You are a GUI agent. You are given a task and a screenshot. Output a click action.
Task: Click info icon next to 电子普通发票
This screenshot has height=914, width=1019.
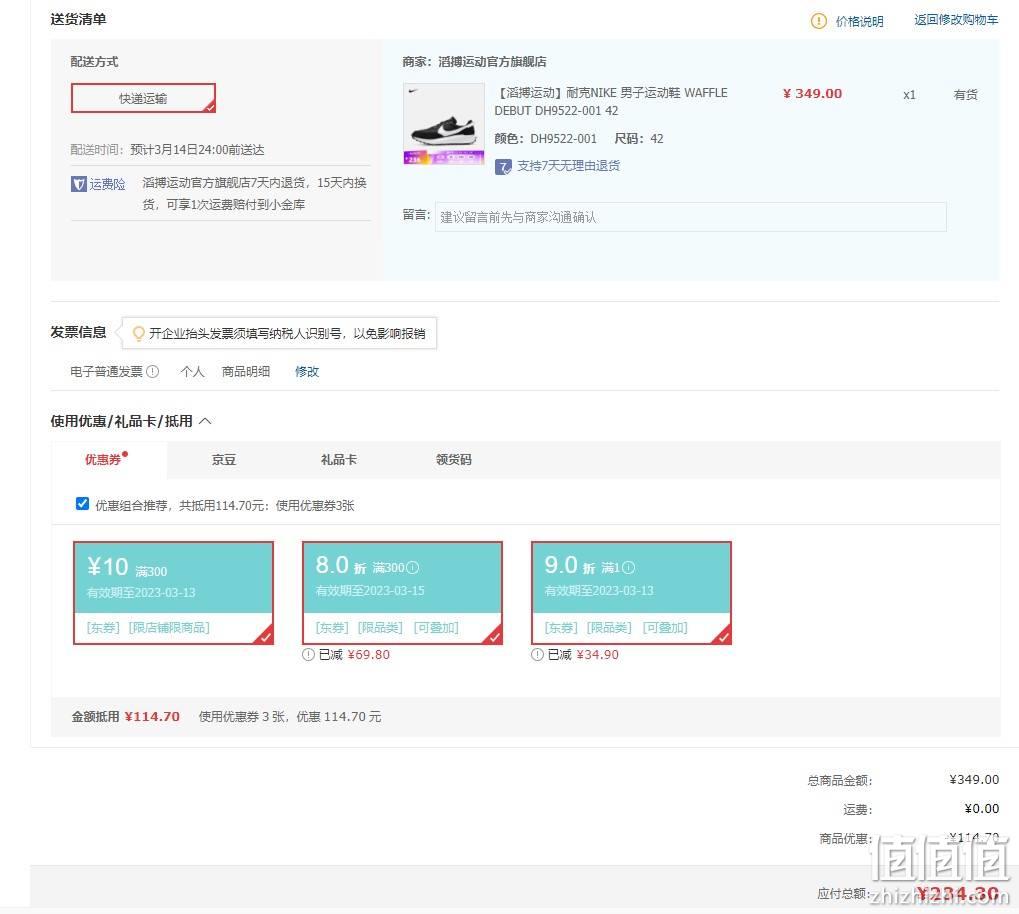(x=153, y=371)
